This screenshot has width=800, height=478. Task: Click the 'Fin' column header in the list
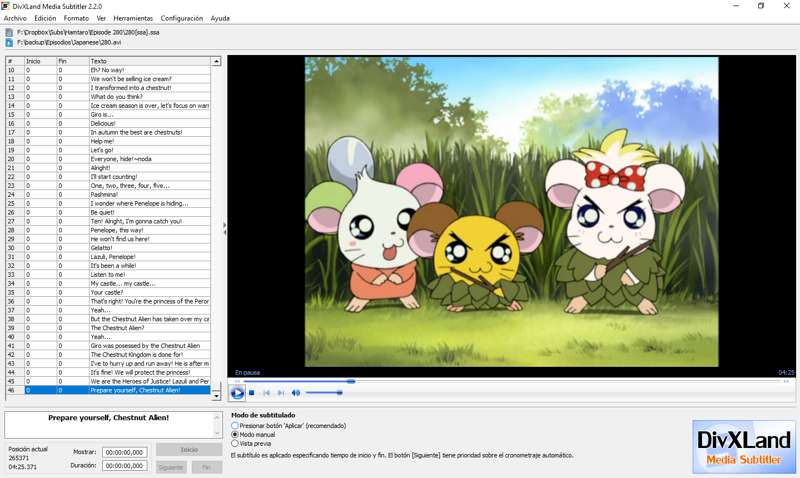click(73, 61)
